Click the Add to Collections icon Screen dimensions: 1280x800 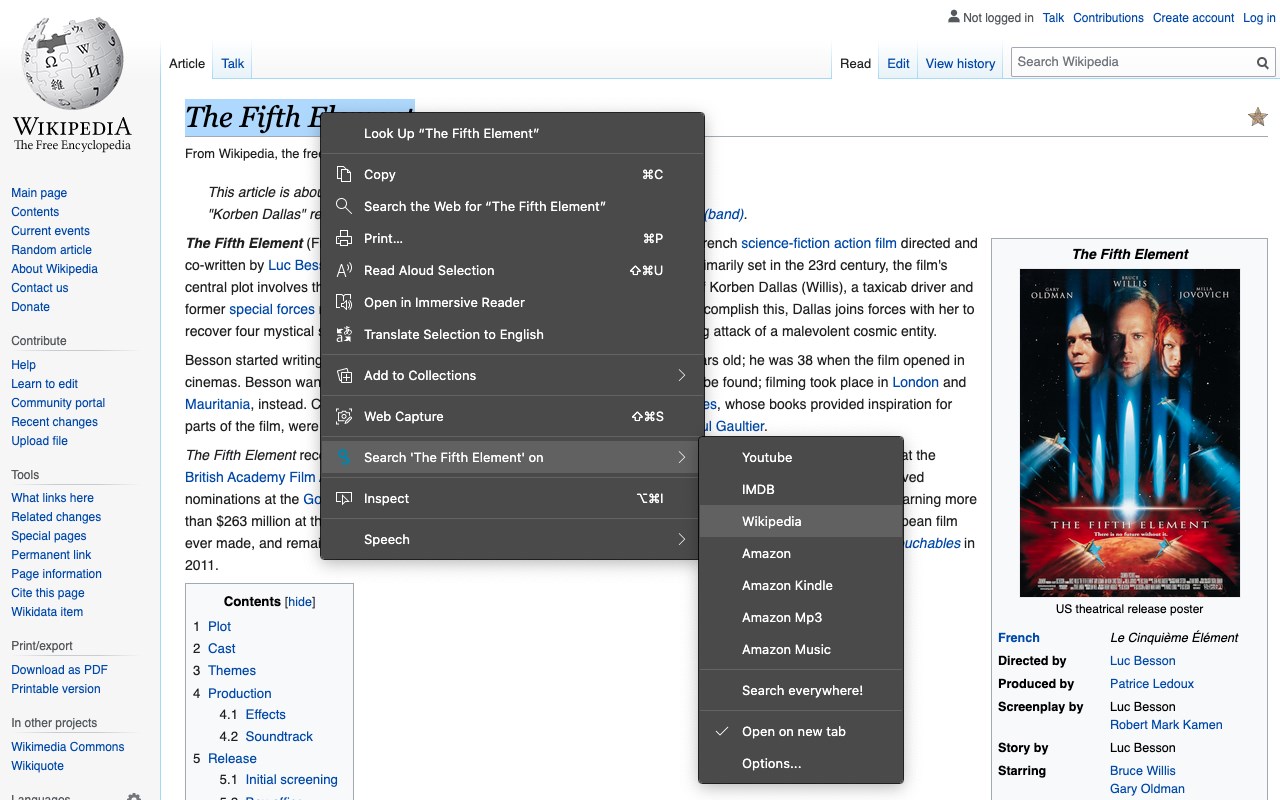click(344, 375)
